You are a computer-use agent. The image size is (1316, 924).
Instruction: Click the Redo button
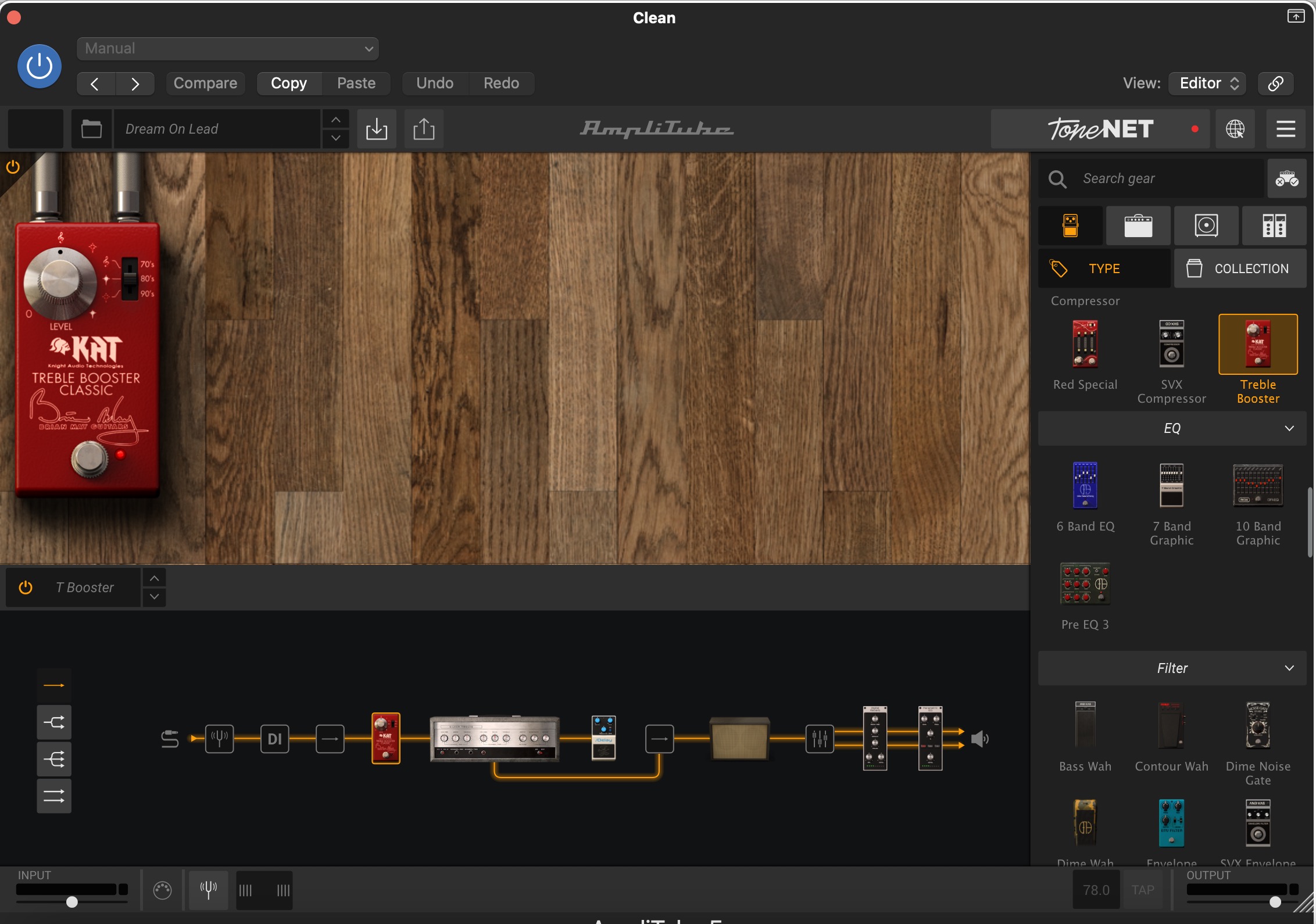502,84
